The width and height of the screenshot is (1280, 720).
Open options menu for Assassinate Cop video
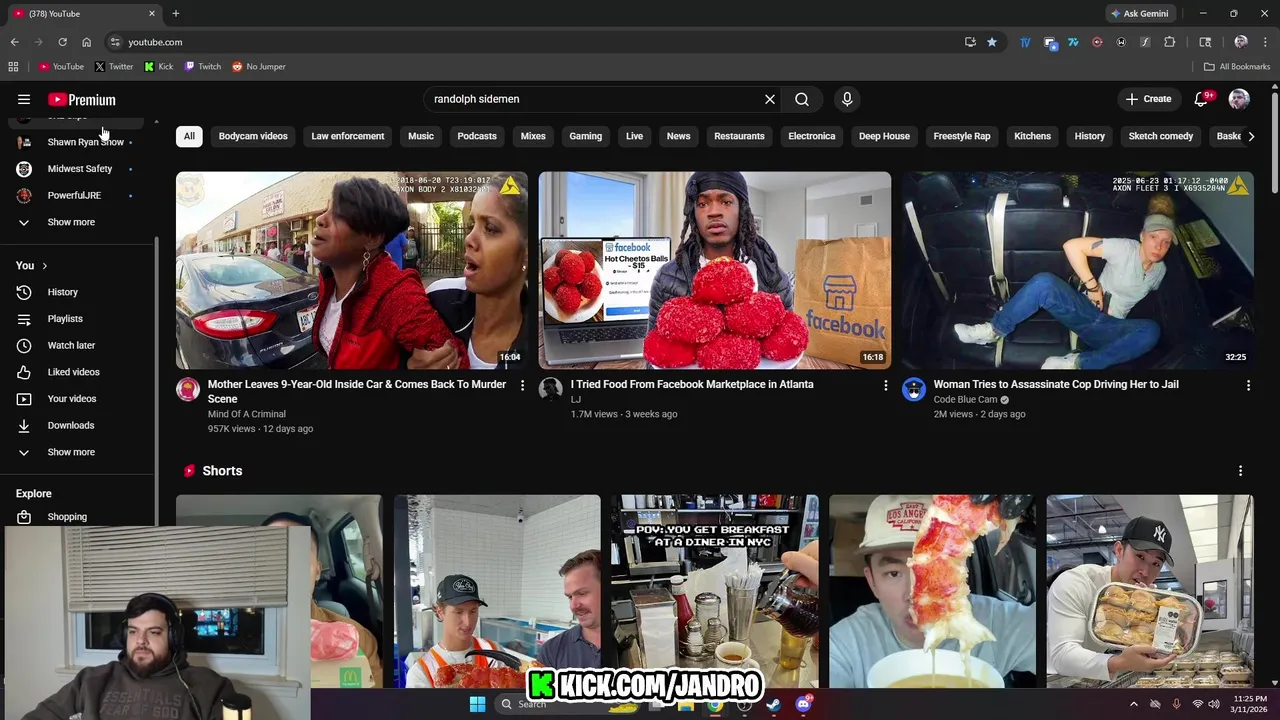tap(1248, 385)
